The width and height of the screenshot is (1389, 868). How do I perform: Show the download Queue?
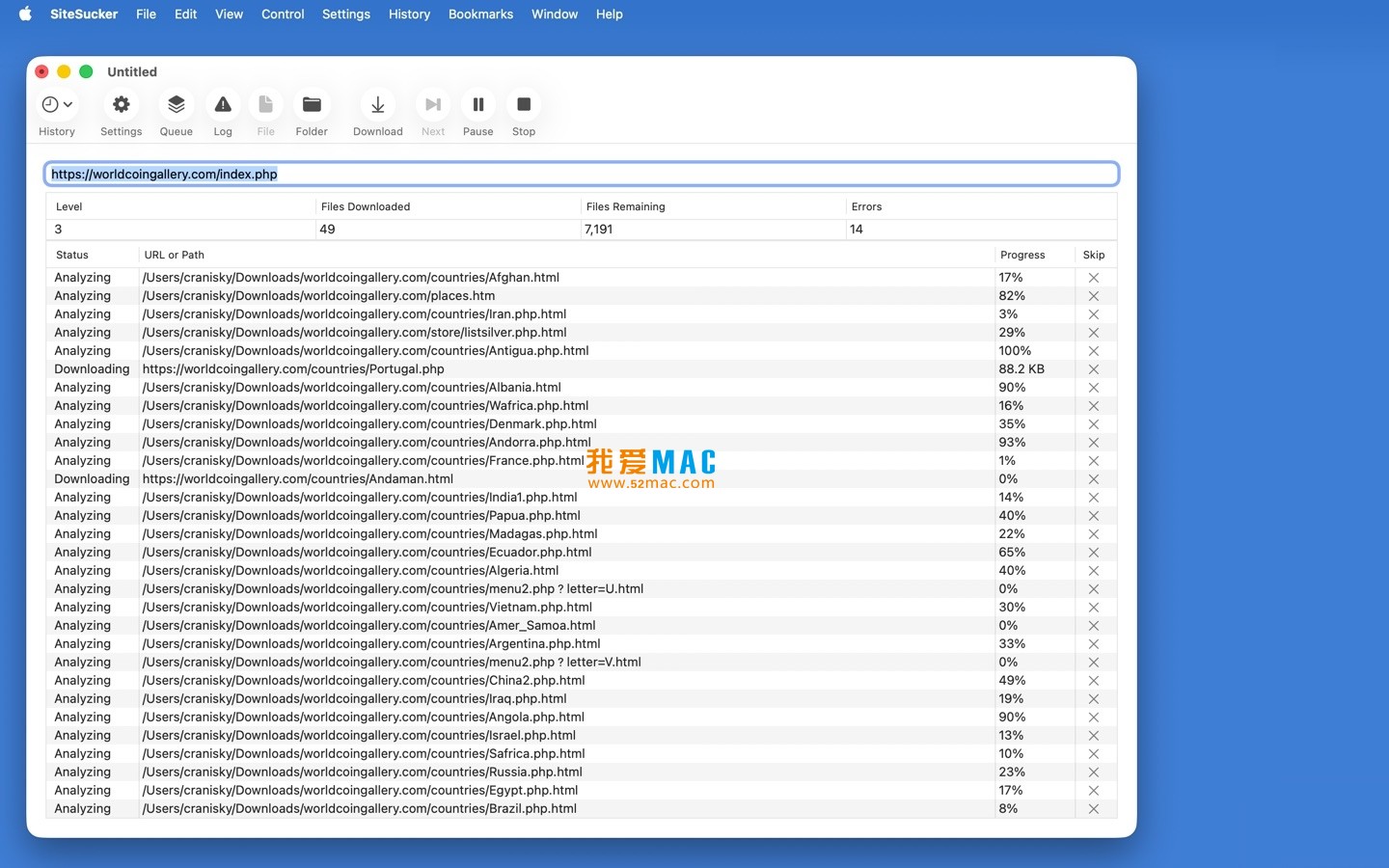[176, 104]
